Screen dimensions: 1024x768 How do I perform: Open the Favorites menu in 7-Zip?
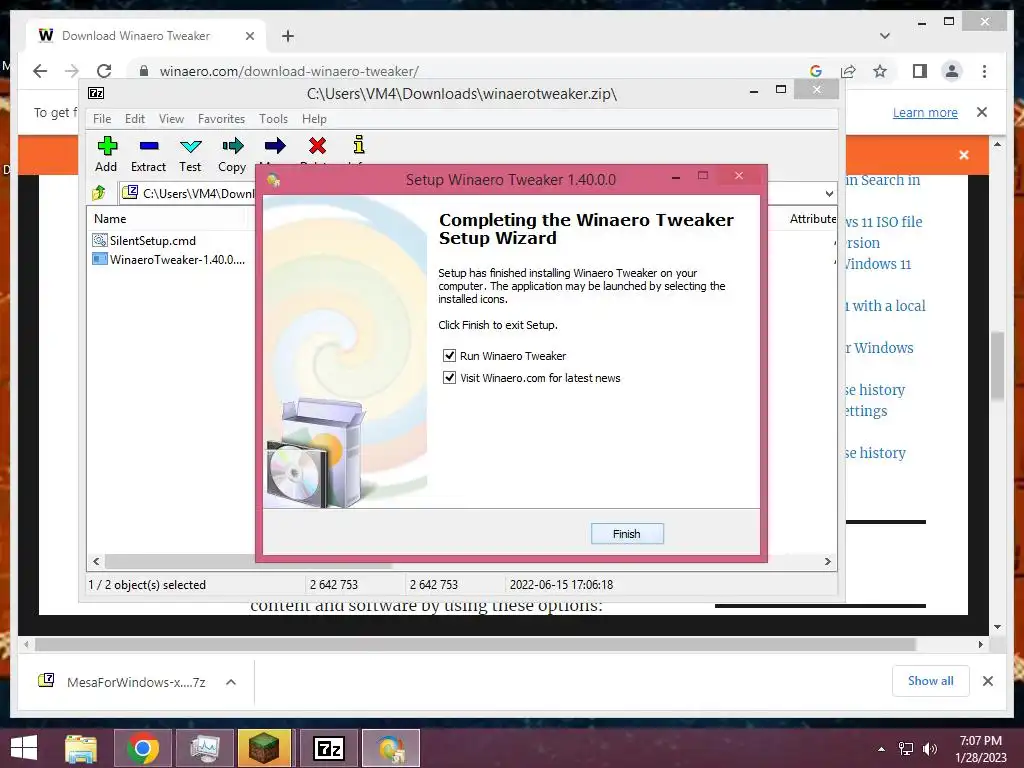tap(221, 119)
